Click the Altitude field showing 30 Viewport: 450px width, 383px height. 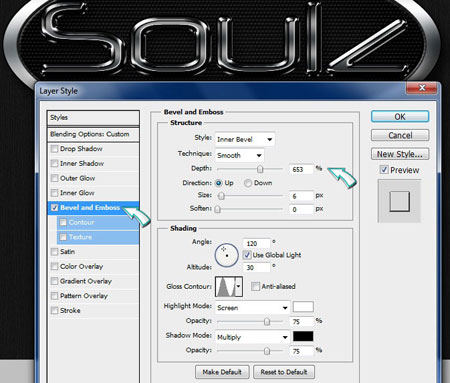click(257, 267)
